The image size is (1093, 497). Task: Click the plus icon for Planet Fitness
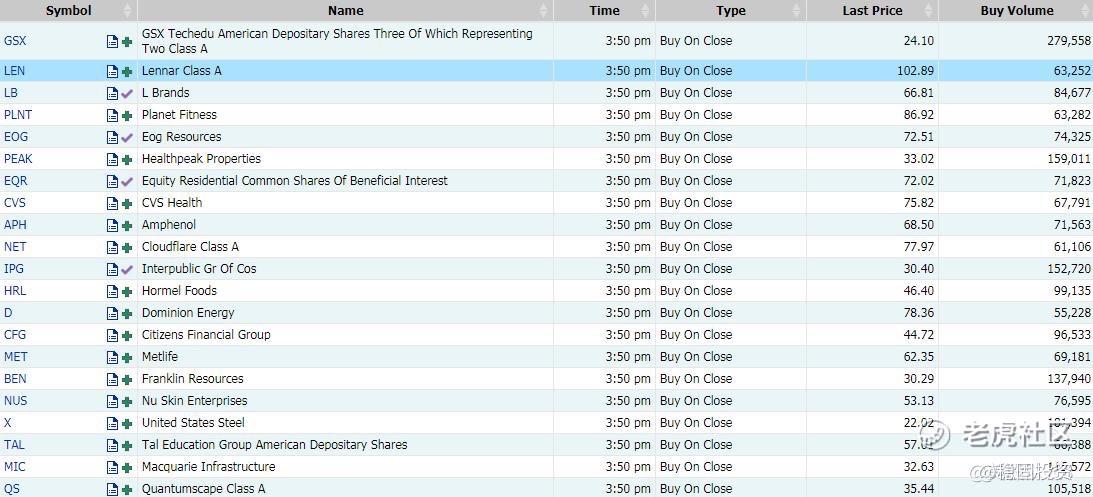[x=127, y=115]
